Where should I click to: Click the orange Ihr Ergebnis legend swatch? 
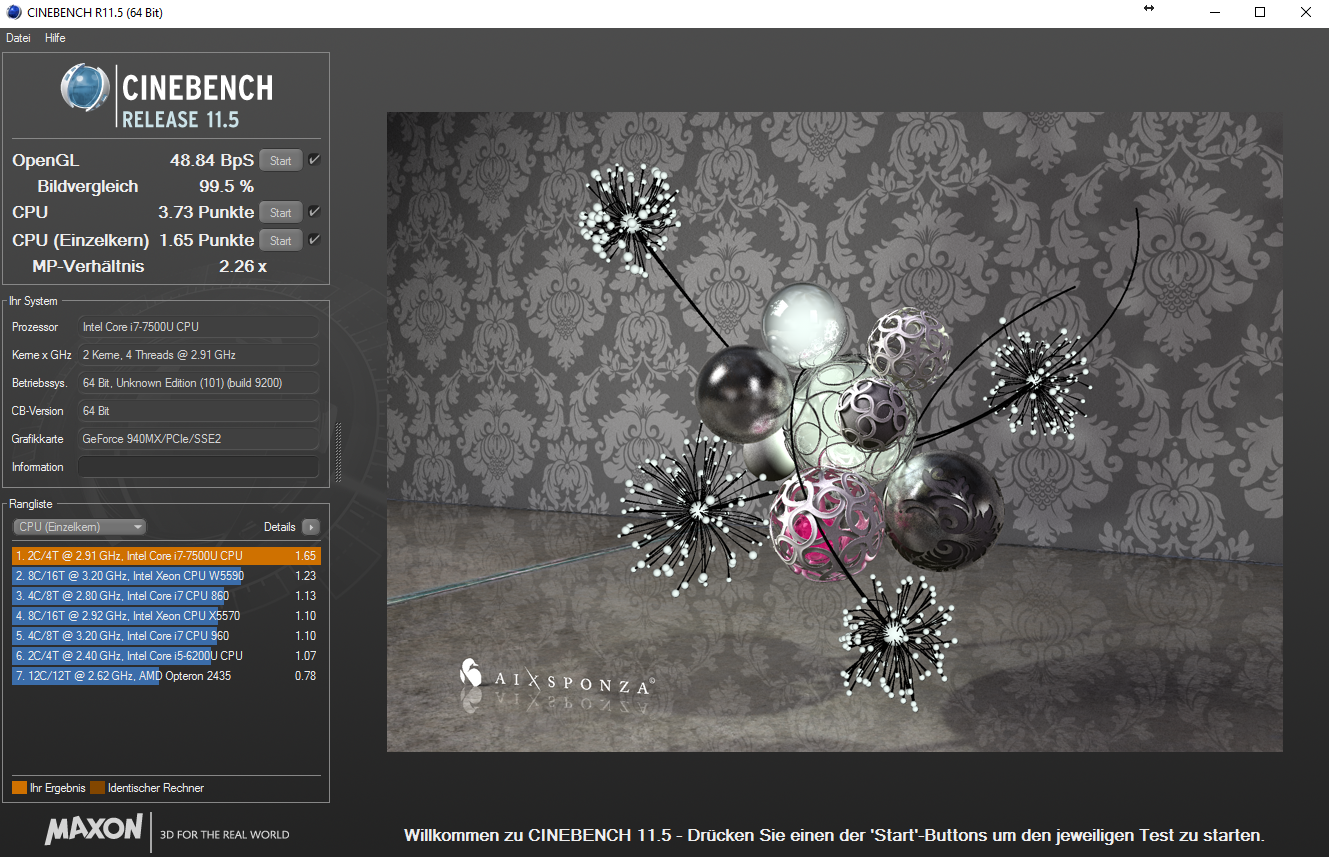pyautogui.click(x=19, y=788)
